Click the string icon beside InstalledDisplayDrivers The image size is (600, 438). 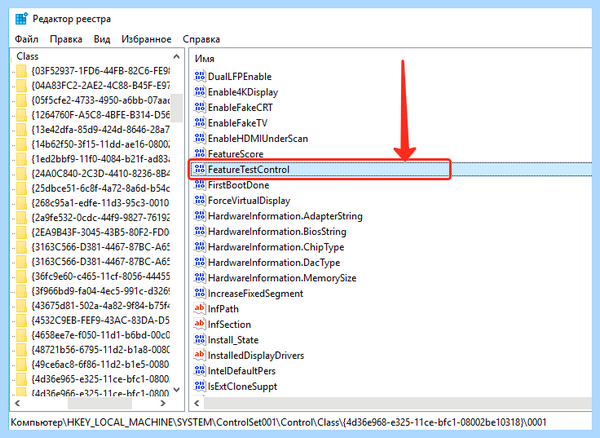pos(199,355)
